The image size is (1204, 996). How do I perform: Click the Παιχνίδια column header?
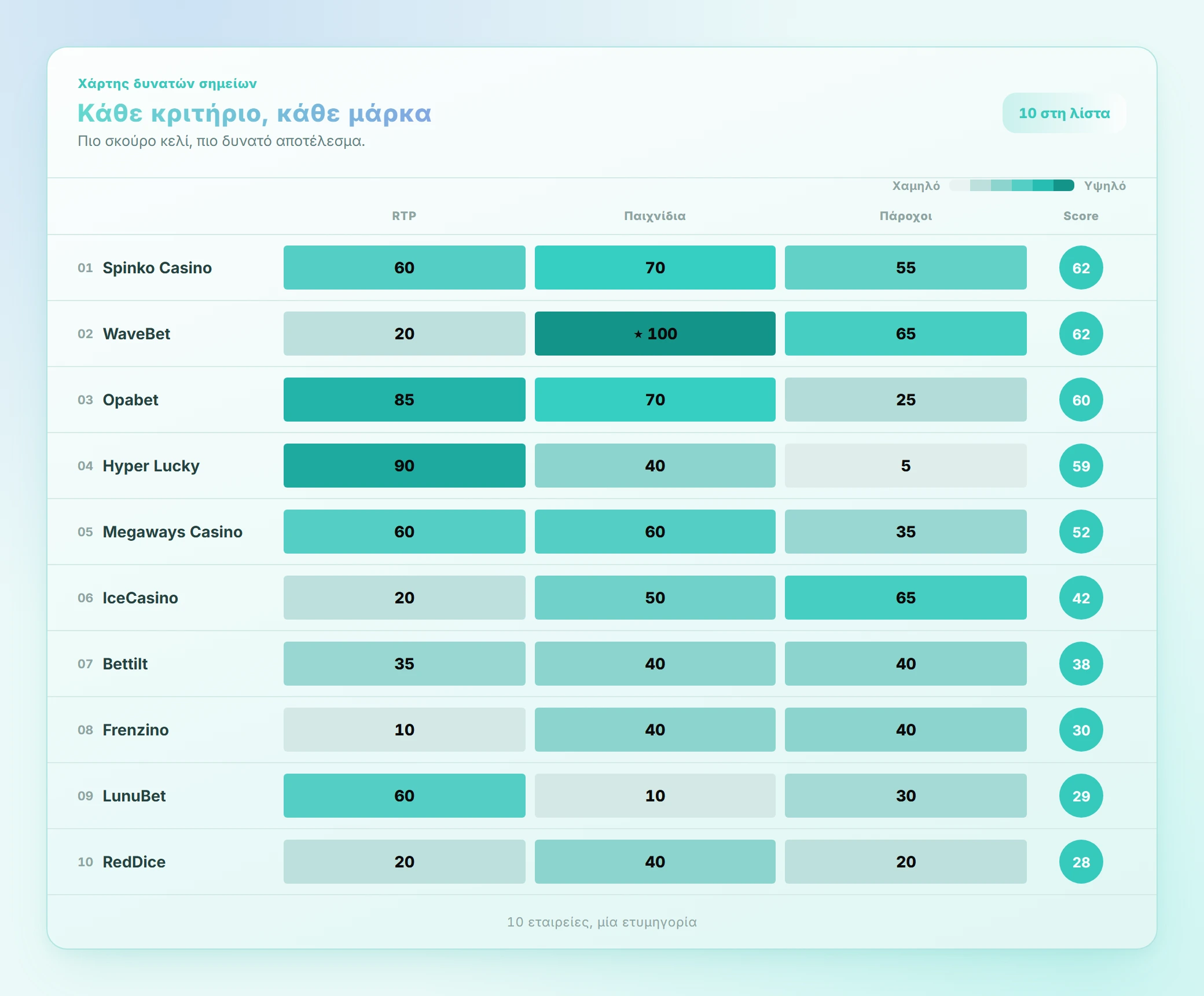[655, 216]
